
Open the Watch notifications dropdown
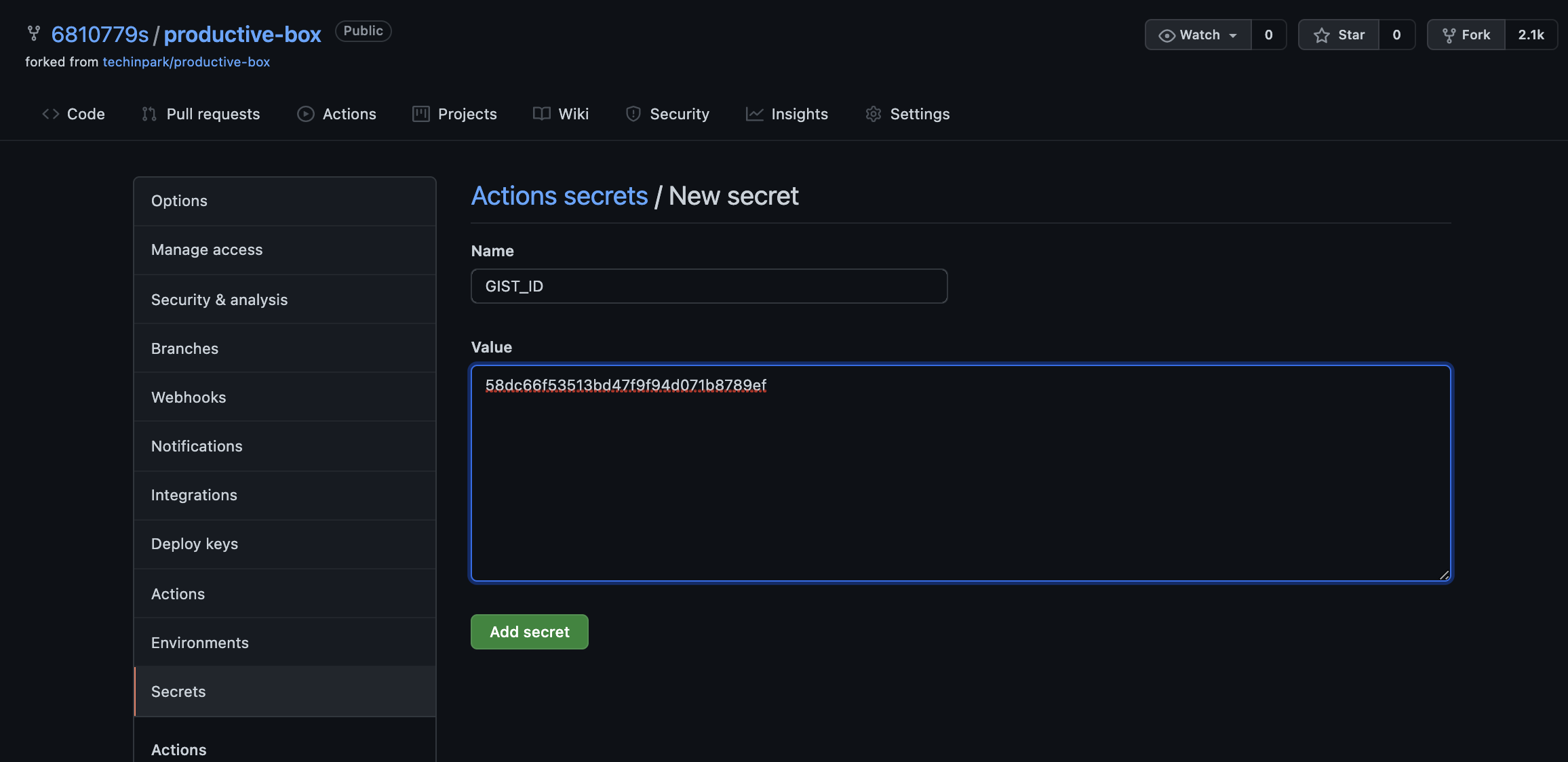coord(1198,35)
